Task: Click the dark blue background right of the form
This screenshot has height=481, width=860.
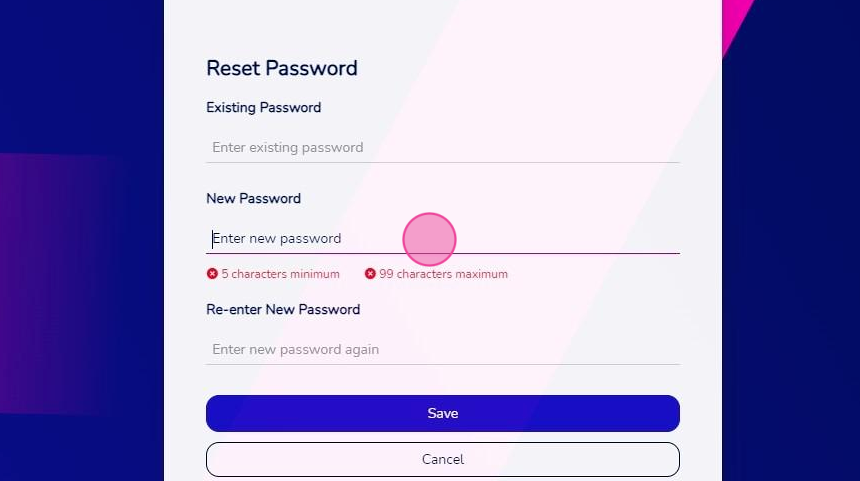Action: 791,274
